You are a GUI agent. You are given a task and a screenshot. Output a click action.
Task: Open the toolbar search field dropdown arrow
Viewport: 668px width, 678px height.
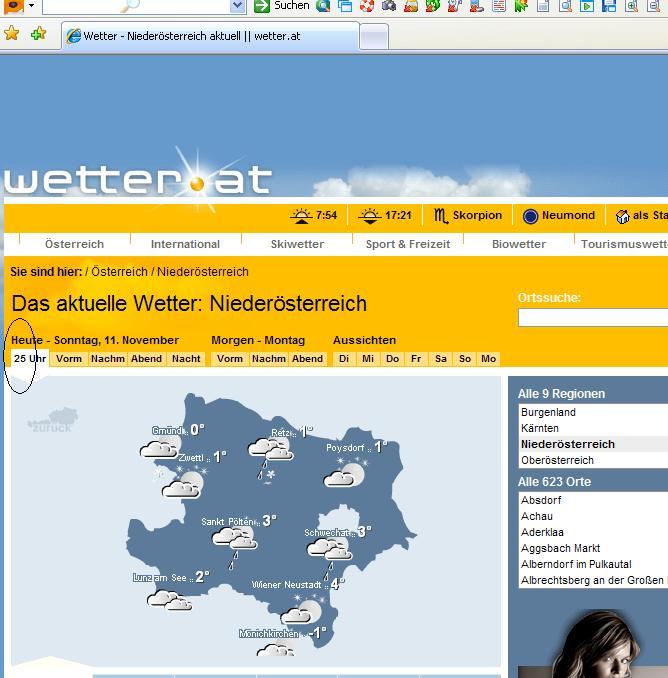pos(237,6)
